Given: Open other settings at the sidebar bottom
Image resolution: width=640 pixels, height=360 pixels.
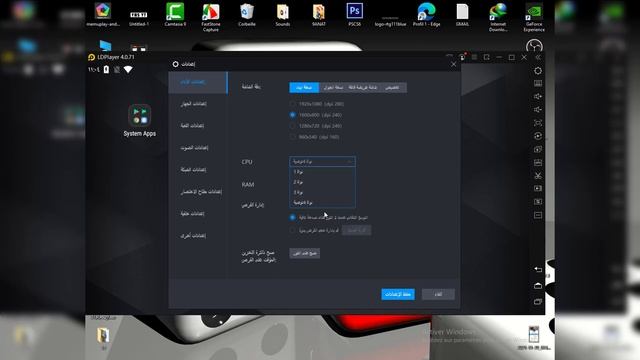Looking at the screenshot, I should (x=193, y=236).
